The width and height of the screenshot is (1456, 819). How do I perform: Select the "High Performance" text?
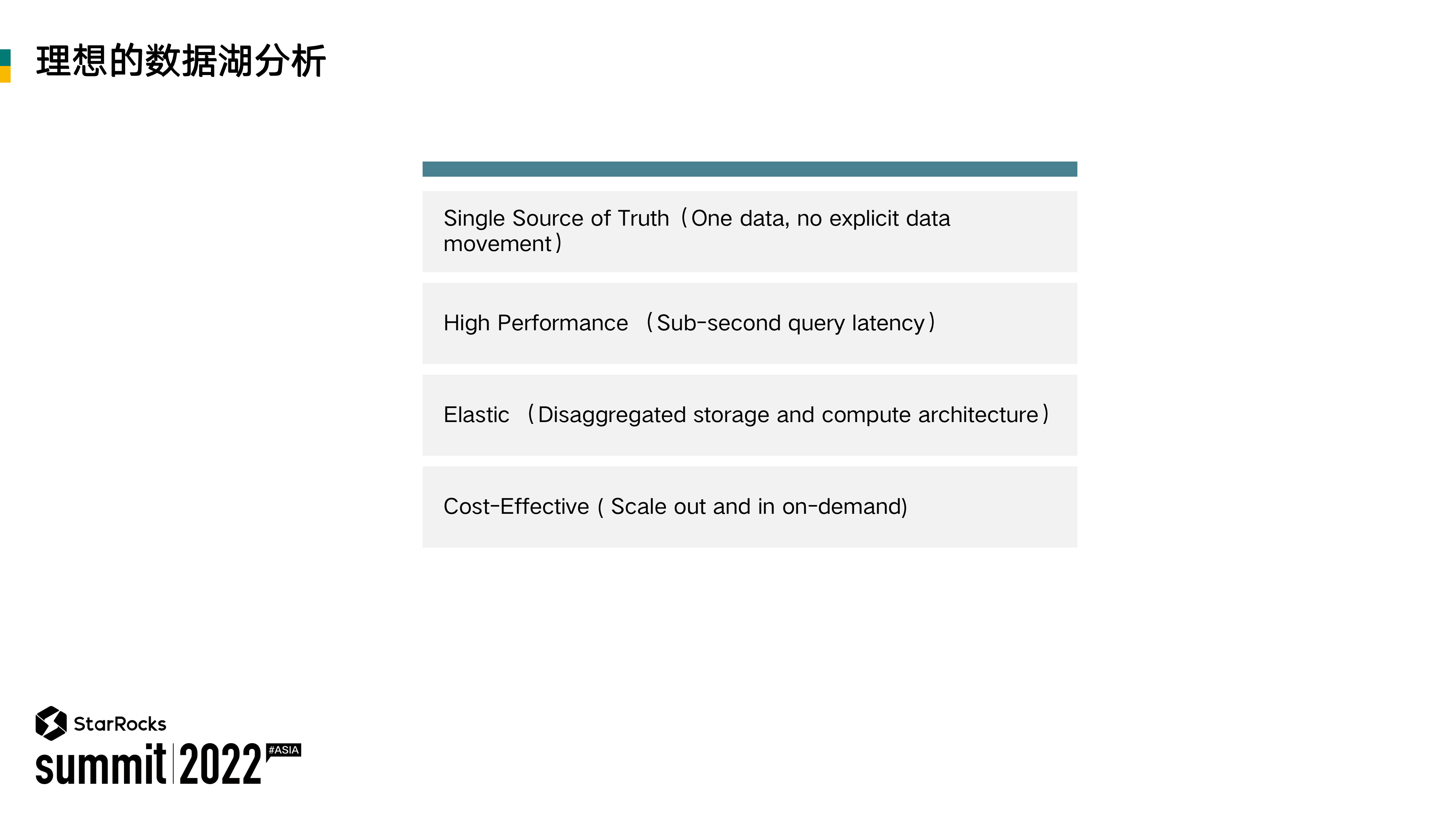(x=535, y=323)
